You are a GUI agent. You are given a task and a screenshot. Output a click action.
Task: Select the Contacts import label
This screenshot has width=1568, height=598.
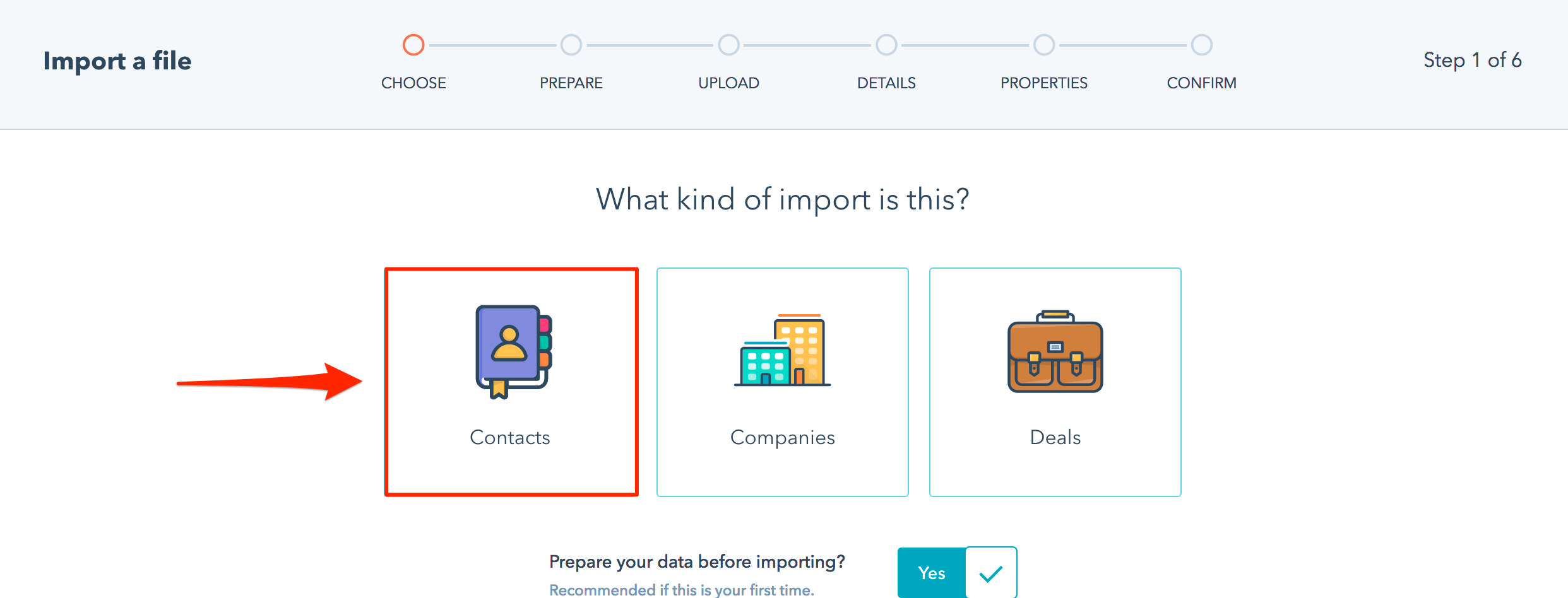510,437
